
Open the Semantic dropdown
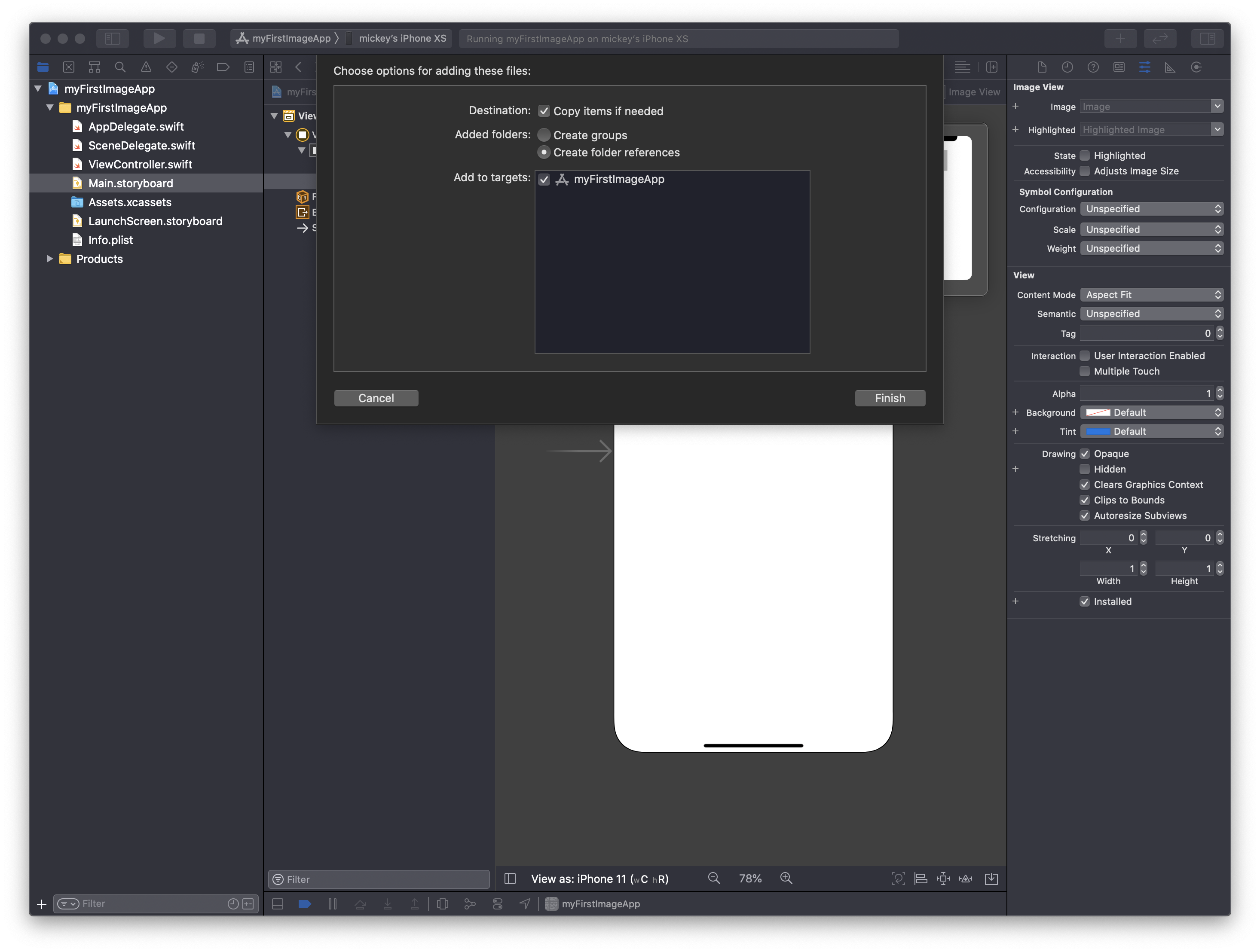click(x=1152, y=313)
